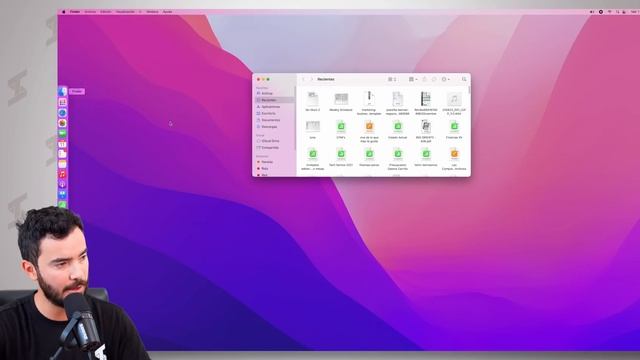640x360 pixels.
Task: Open the Ayuda menu
Action: (167, 12)
